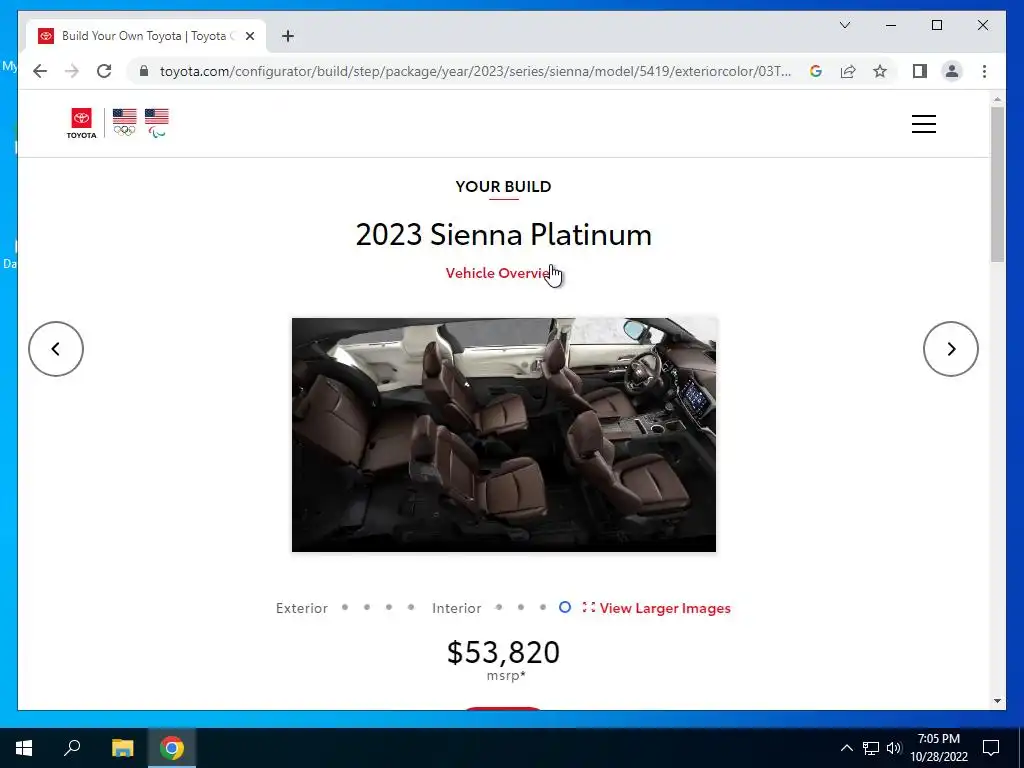Bookmark this page with the star
The image size is (1024, 768).
(880, 71)
